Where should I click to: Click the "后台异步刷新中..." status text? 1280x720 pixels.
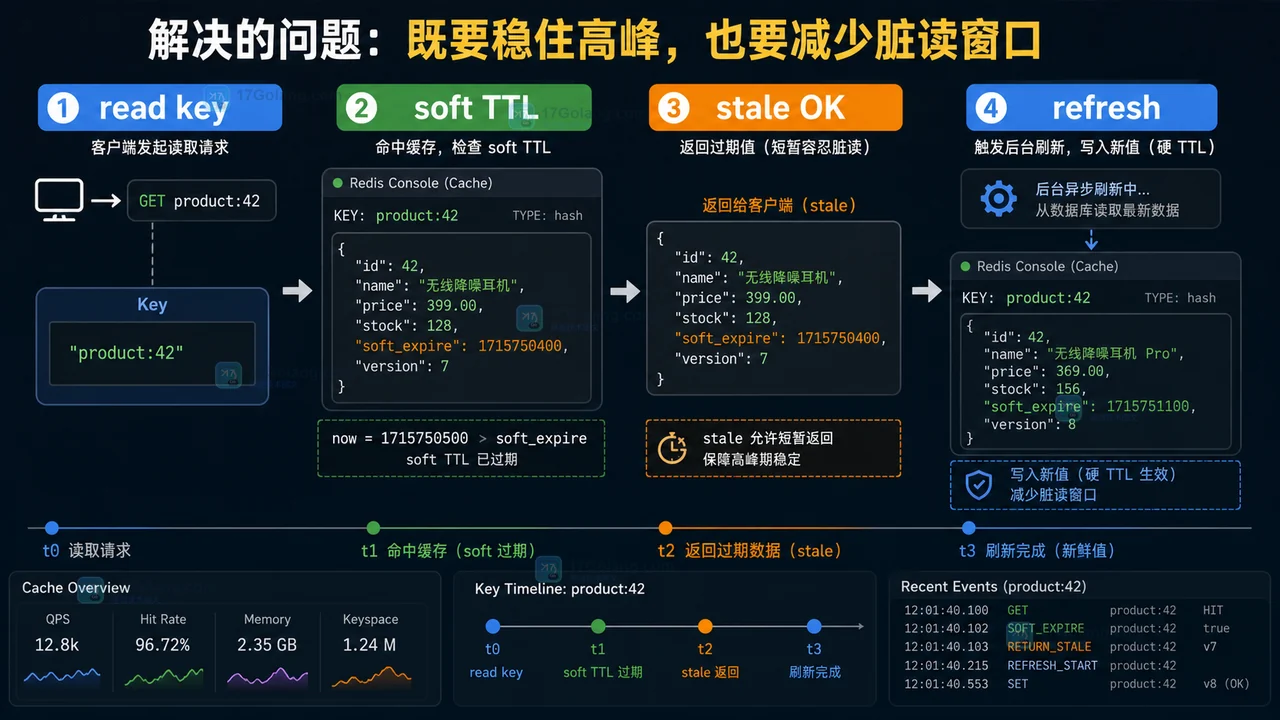1092,189
